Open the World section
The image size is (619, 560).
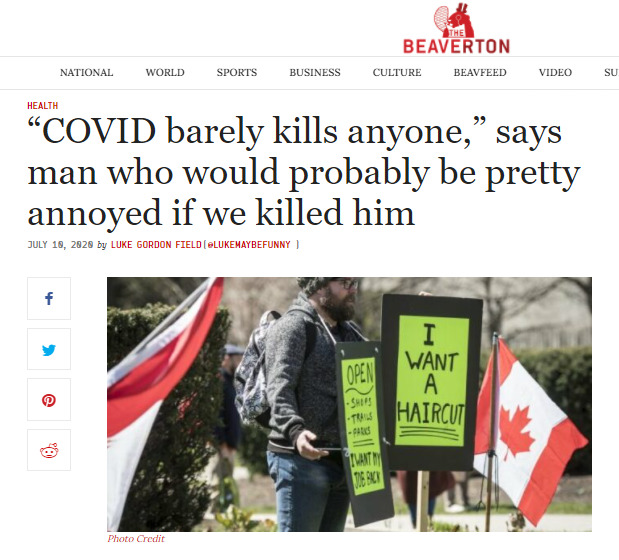[x=165, y=73]
